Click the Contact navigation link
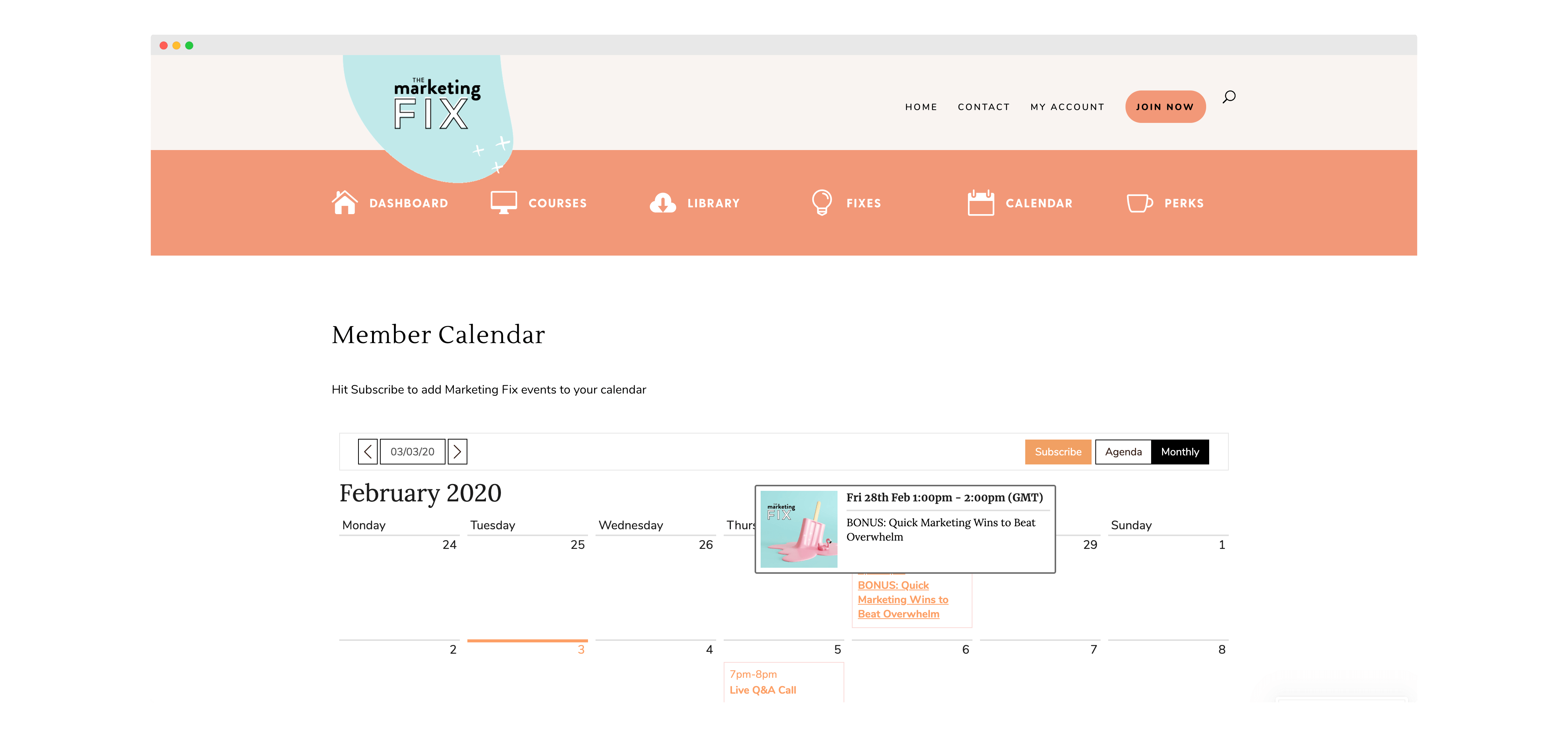This screenshot has width=1568, height=737. tap(984, 106)
